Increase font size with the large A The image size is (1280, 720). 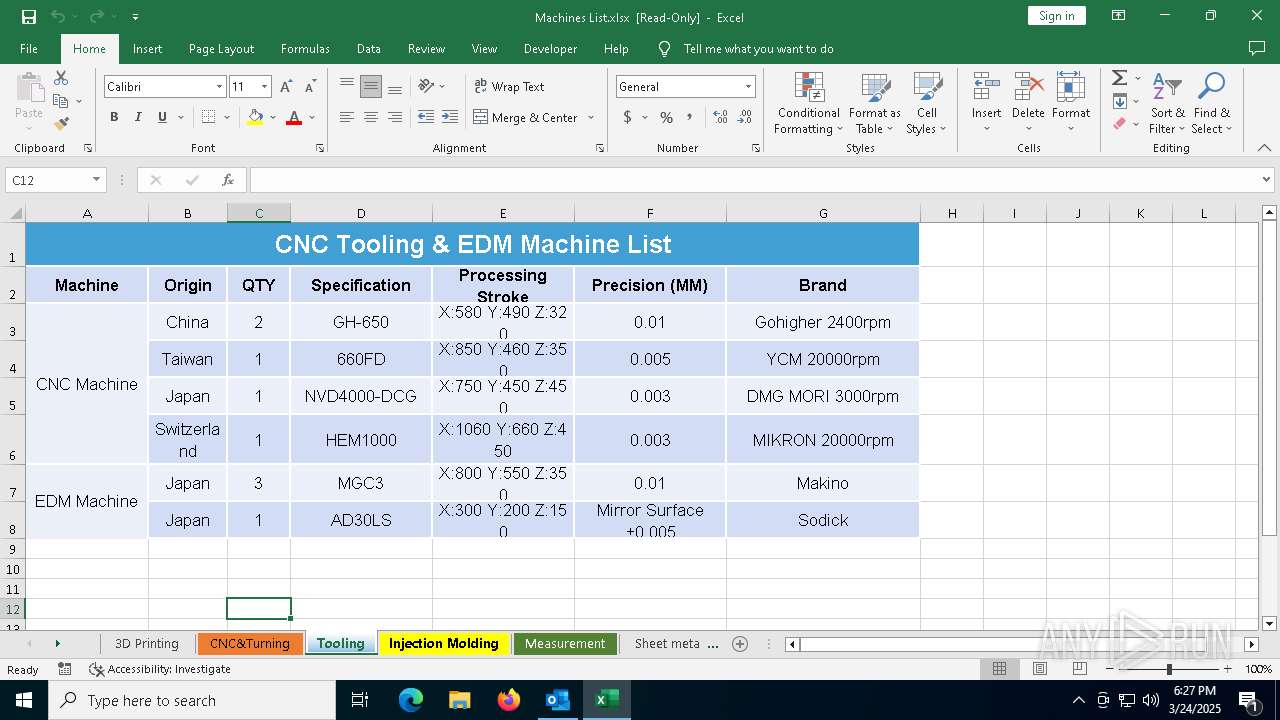click(x=287, y=87)
